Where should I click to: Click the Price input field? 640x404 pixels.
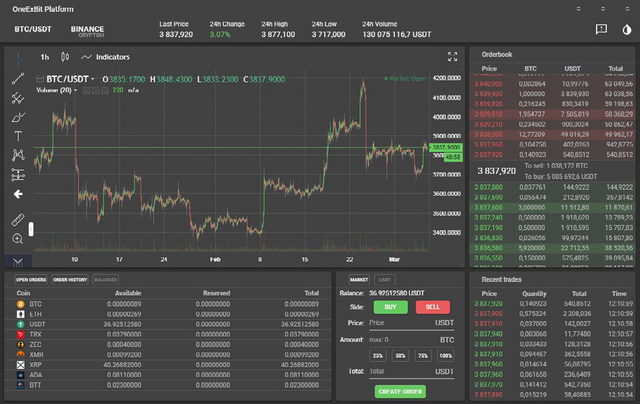click(411, 323)
